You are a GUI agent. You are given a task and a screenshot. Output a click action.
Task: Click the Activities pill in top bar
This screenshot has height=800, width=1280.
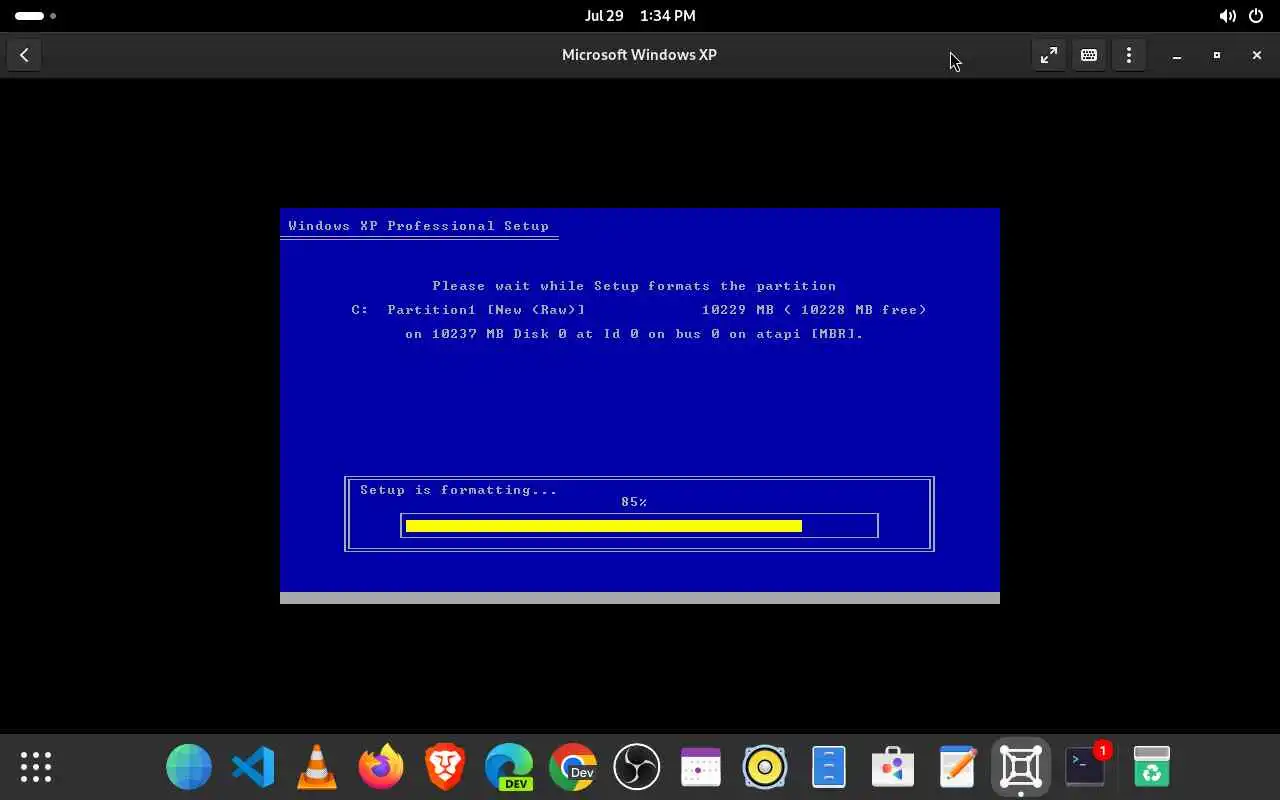[35, 16]
